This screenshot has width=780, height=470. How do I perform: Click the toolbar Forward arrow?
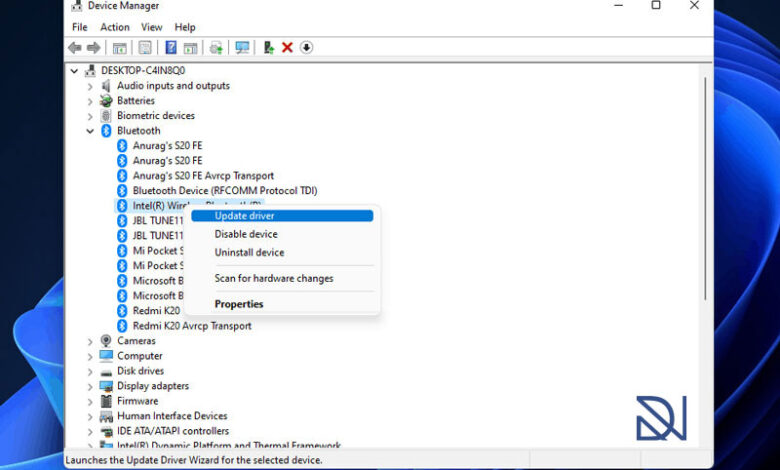pos(94,48)
